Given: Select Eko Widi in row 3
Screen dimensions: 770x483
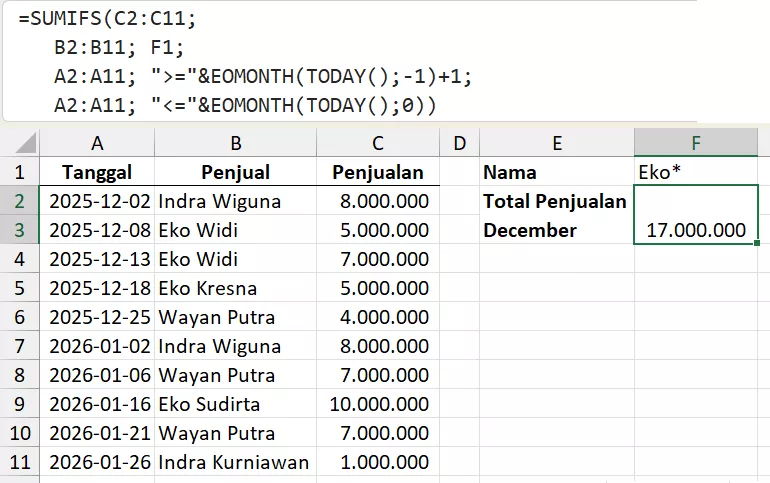Looking at the screenshot, I should 236,230.
